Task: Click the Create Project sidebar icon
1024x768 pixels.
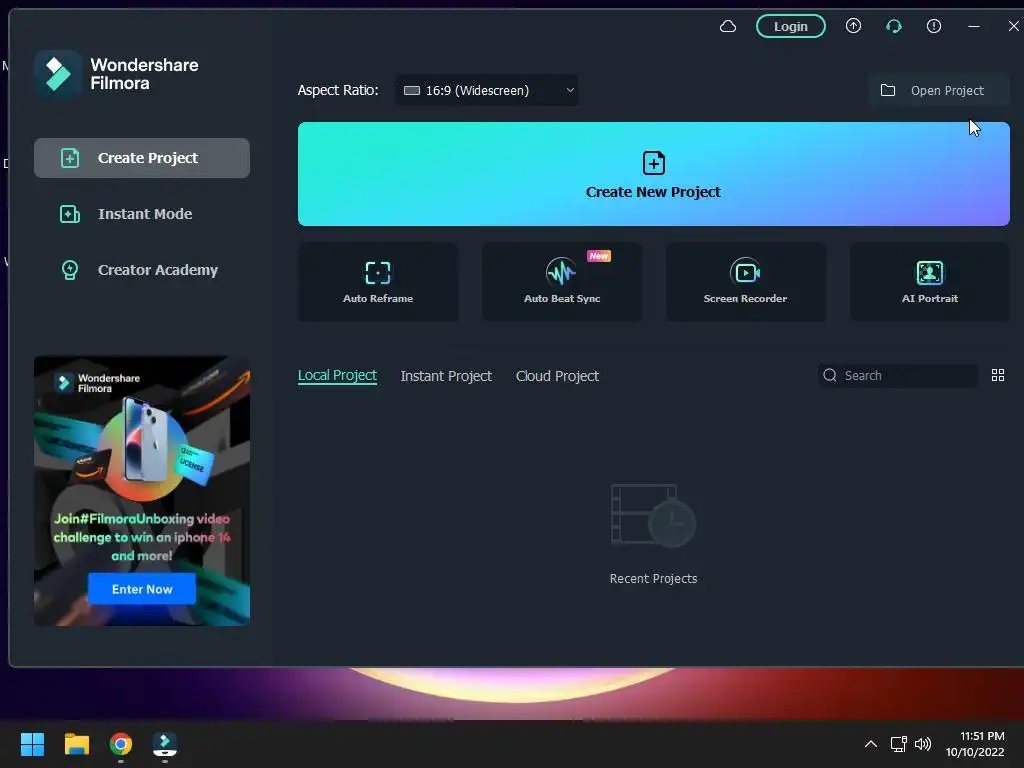Action: point(70,158)
